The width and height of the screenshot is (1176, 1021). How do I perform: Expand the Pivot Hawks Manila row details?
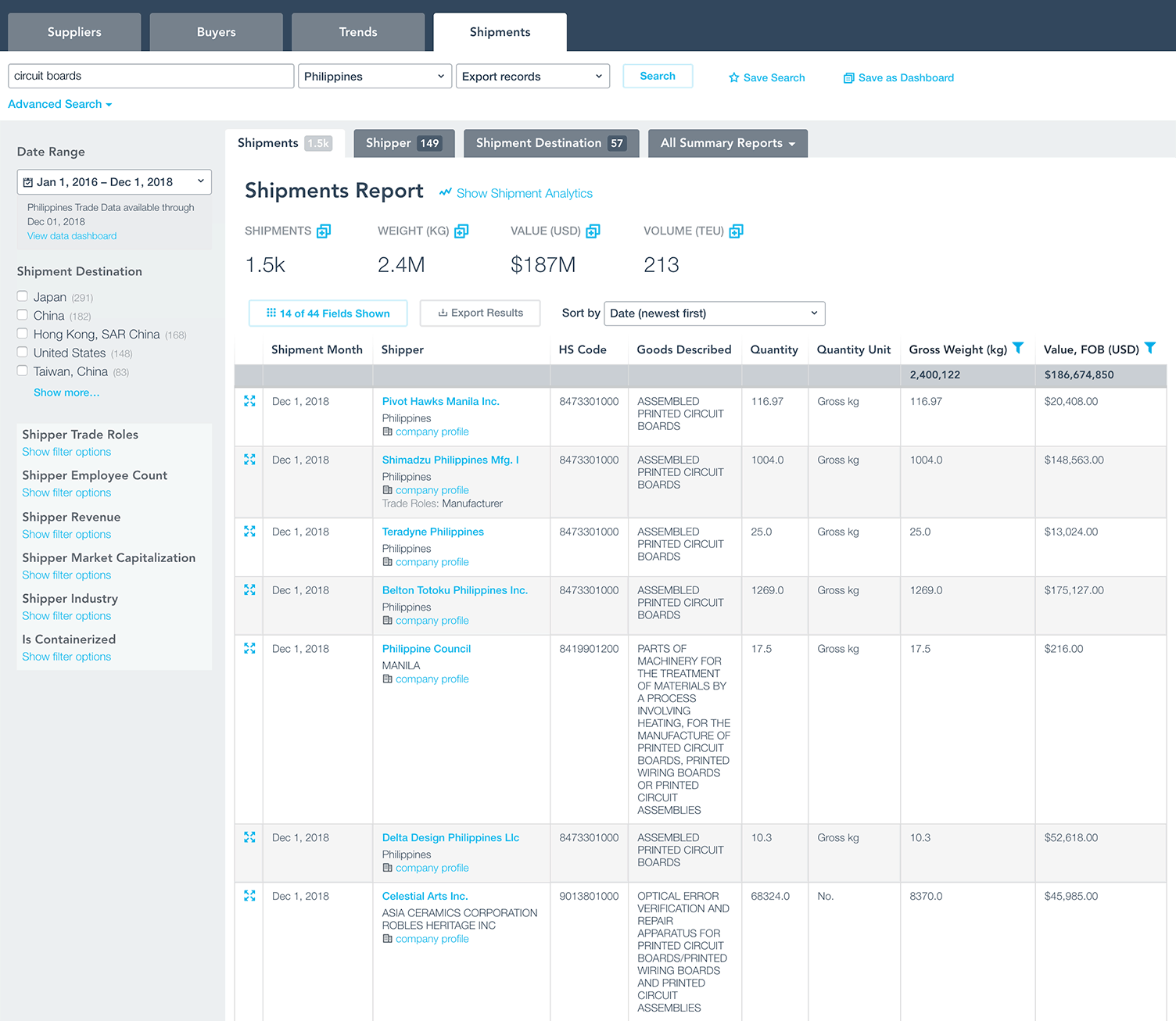pos(249,401)
